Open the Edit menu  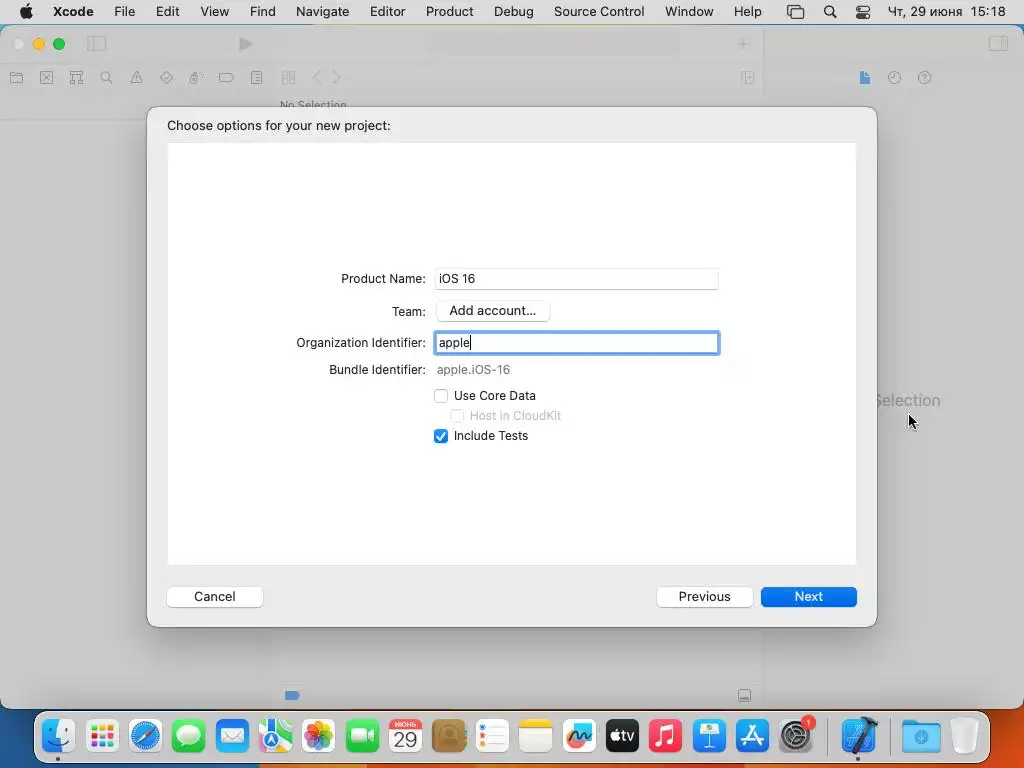(168, 12)
